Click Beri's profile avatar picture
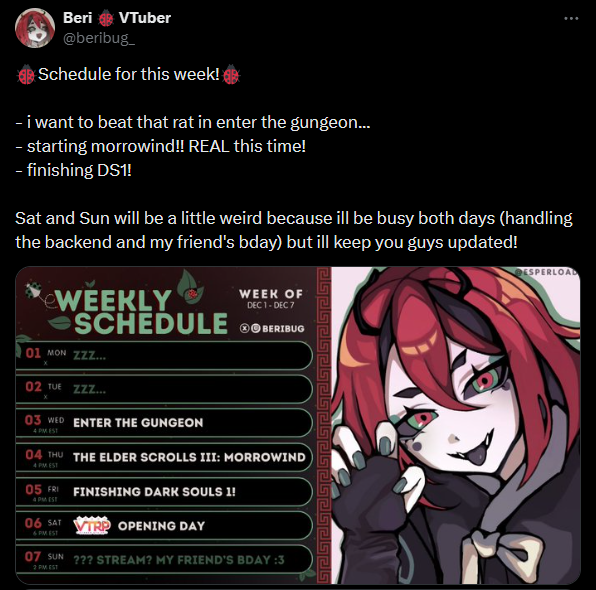596x590 pixels. (x=35, y=28)
